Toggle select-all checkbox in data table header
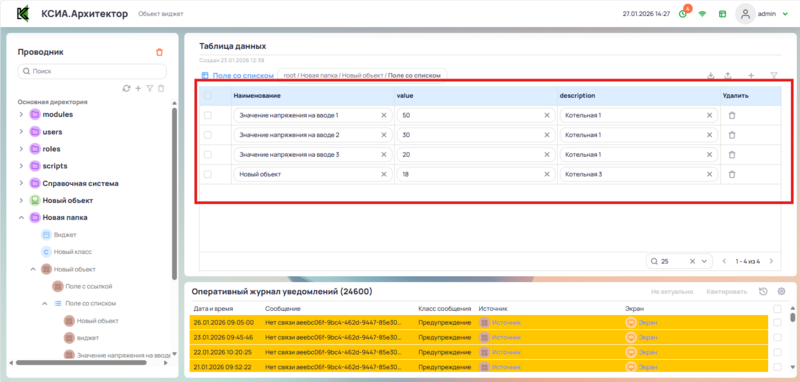This screenshot has height=382, width=800. click(x=208, y=96)
